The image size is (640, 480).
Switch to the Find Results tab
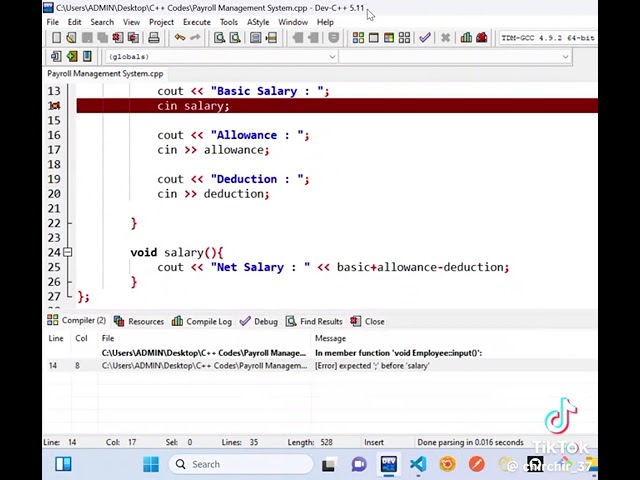pos(314,322)
